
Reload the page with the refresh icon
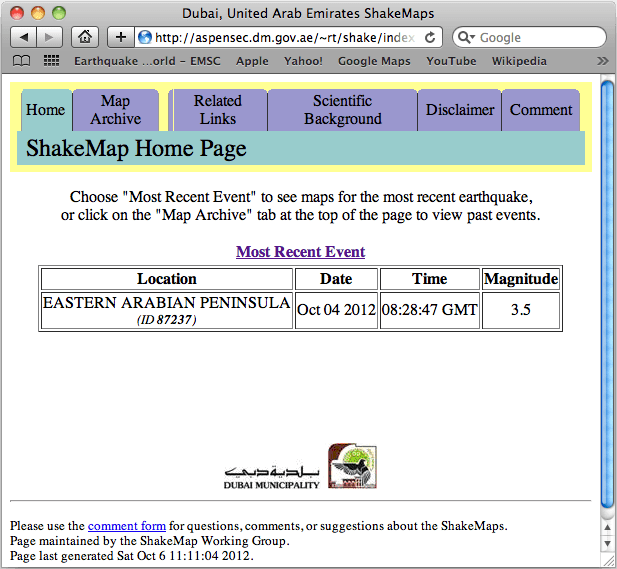tap(430, 37)
